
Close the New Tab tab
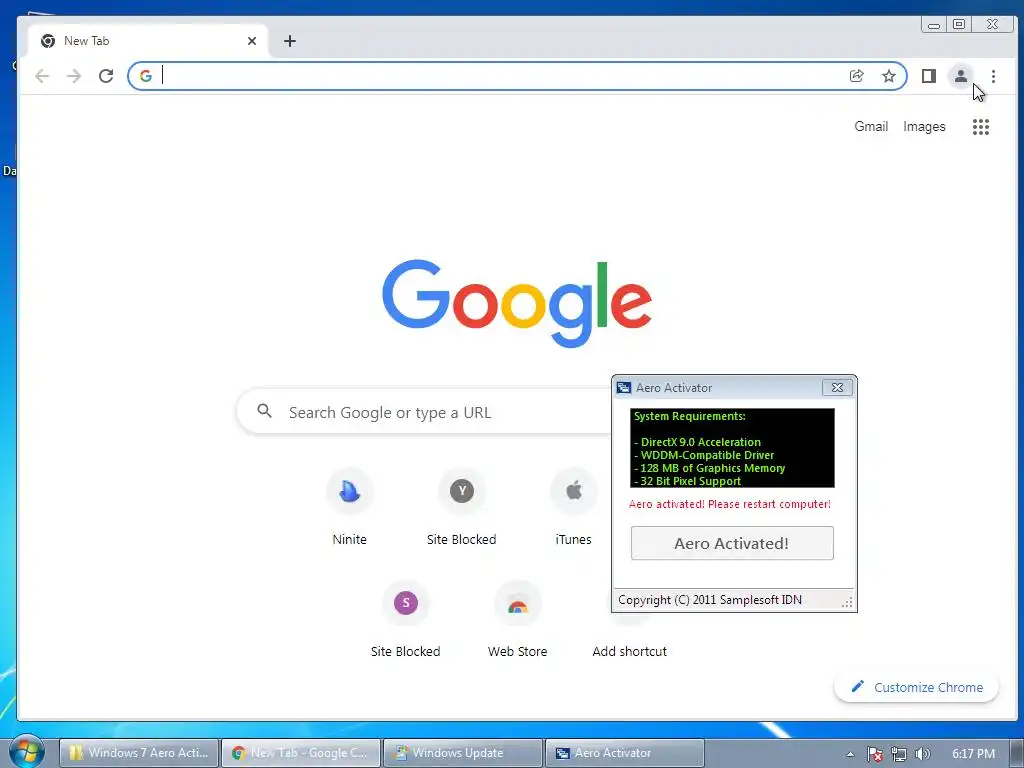tap(252, 41)
